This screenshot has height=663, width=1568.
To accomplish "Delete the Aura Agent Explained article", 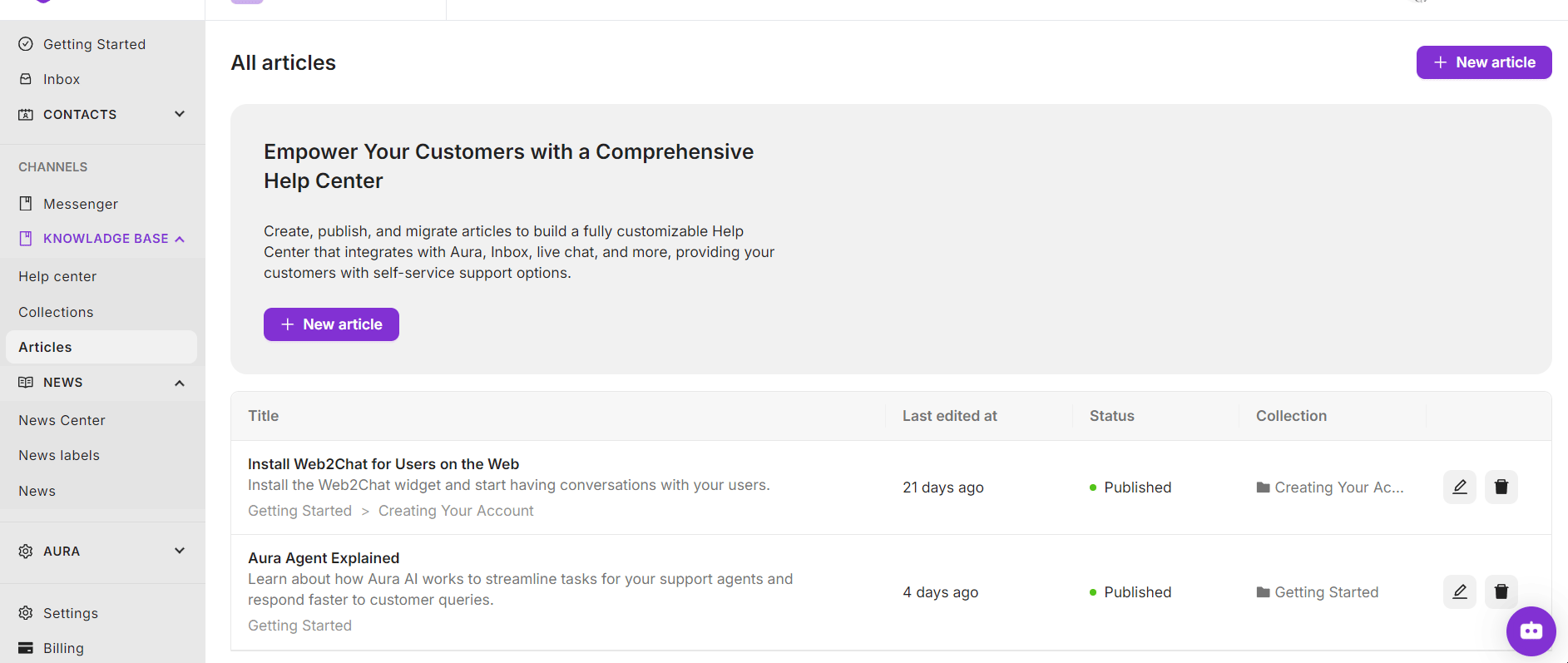I will pyautogui.click(x=1501, y=591).
